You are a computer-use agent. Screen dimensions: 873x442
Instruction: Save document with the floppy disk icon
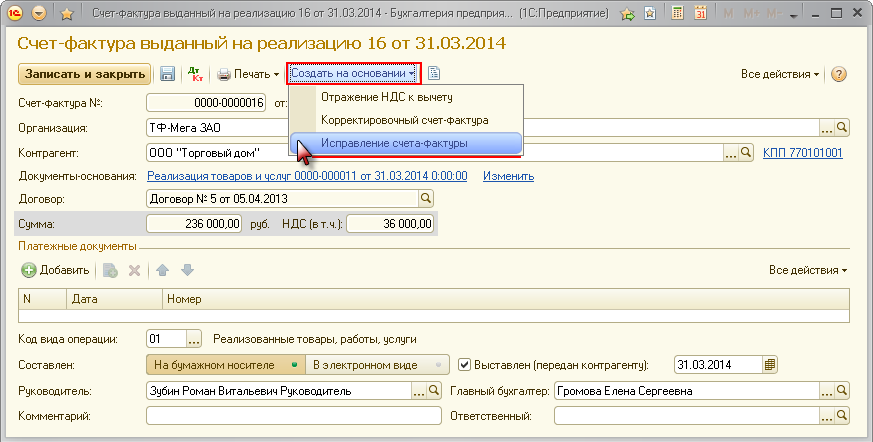click(168, 74)
